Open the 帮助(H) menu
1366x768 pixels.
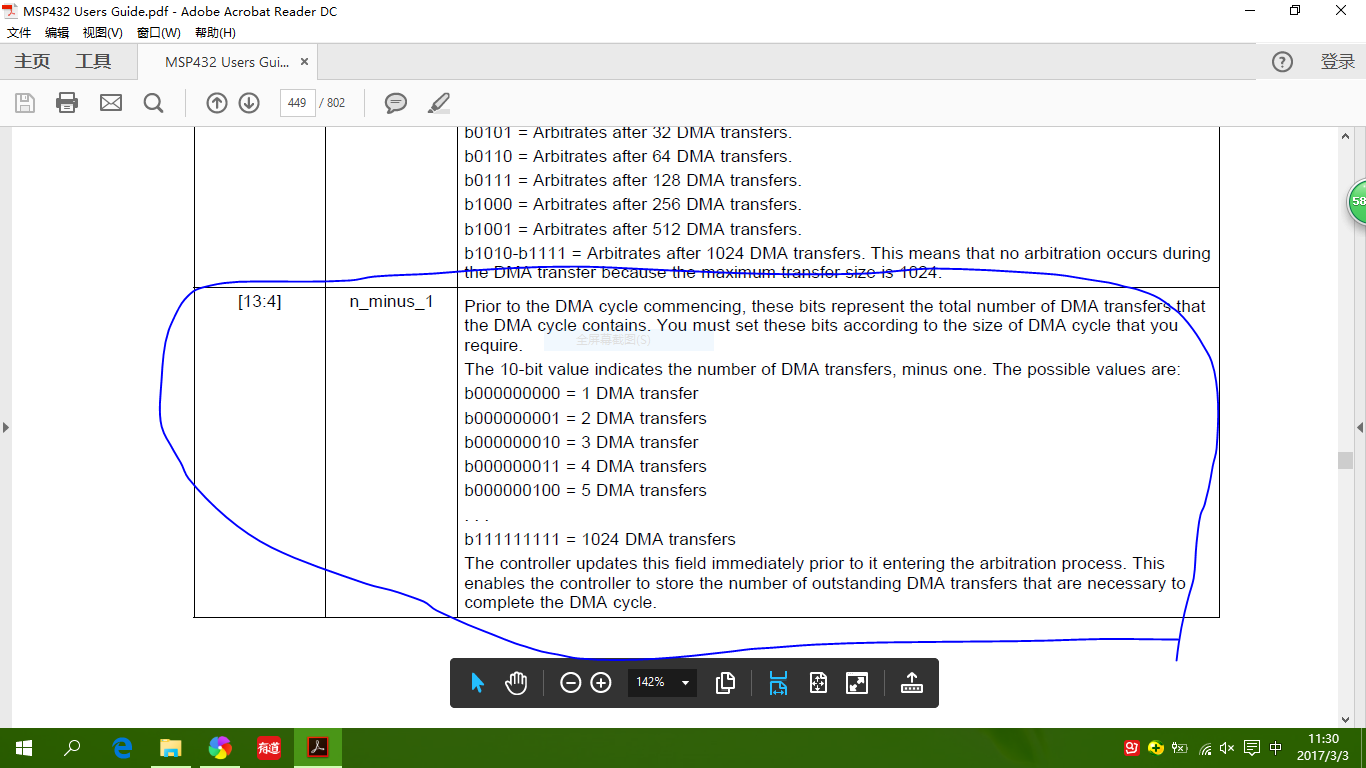215,33
